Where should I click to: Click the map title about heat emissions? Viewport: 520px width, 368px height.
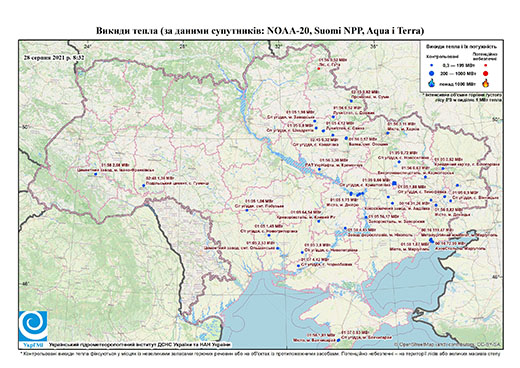(x=260, y=31)
